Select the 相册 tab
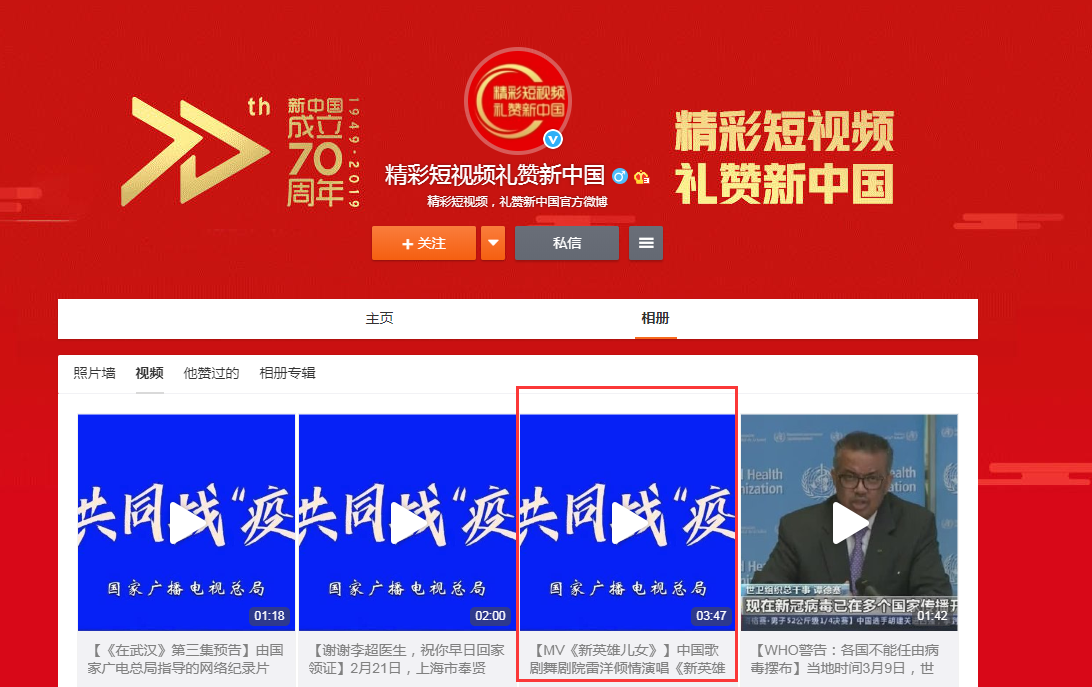 [x=655, y=319]
